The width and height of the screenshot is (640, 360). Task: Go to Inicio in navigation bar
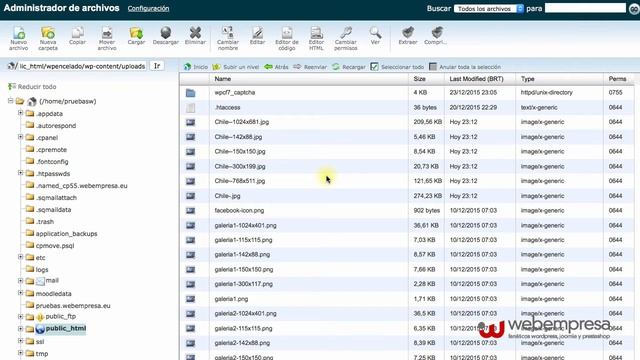coord(196,67)
